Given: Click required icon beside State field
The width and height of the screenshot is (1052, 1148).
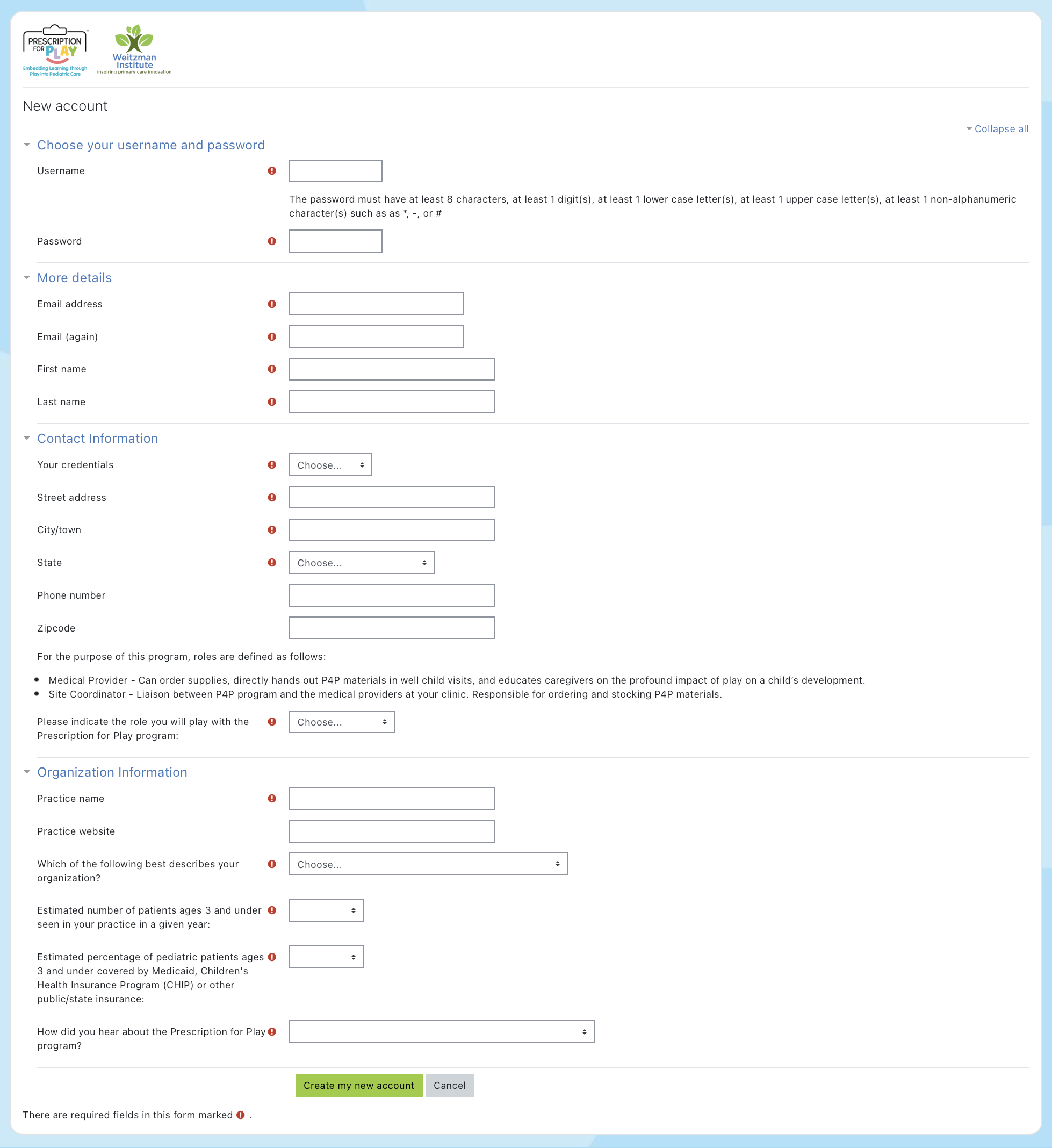Looking at the screenshot, I should pyautogui.click(x=272, y=563).
